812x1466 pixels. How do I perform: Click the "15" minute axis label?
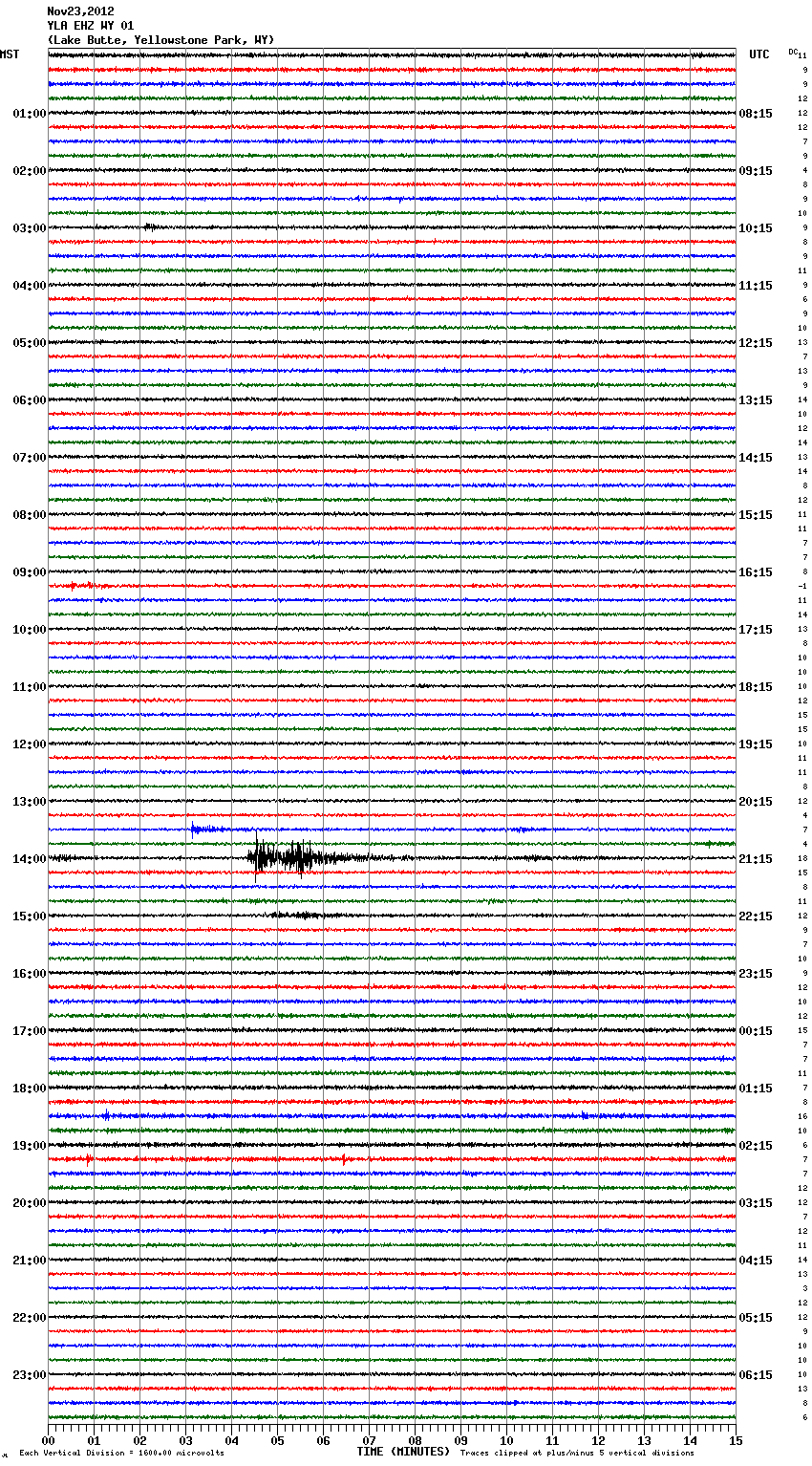(736, 1440)
